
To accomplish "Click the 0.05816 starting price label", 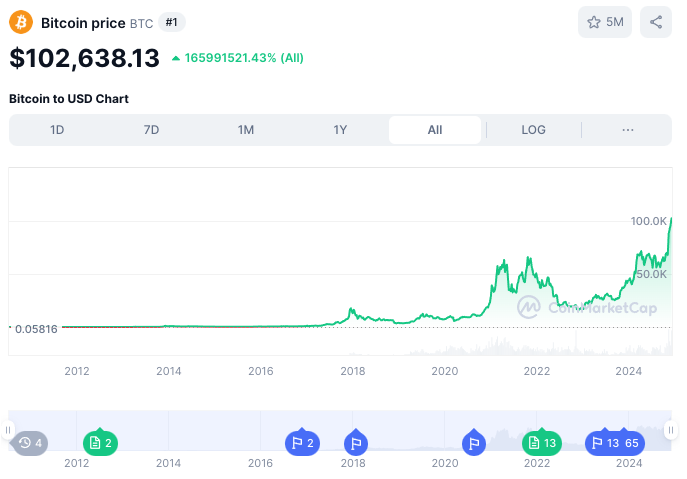I will (x=36, y=329).
